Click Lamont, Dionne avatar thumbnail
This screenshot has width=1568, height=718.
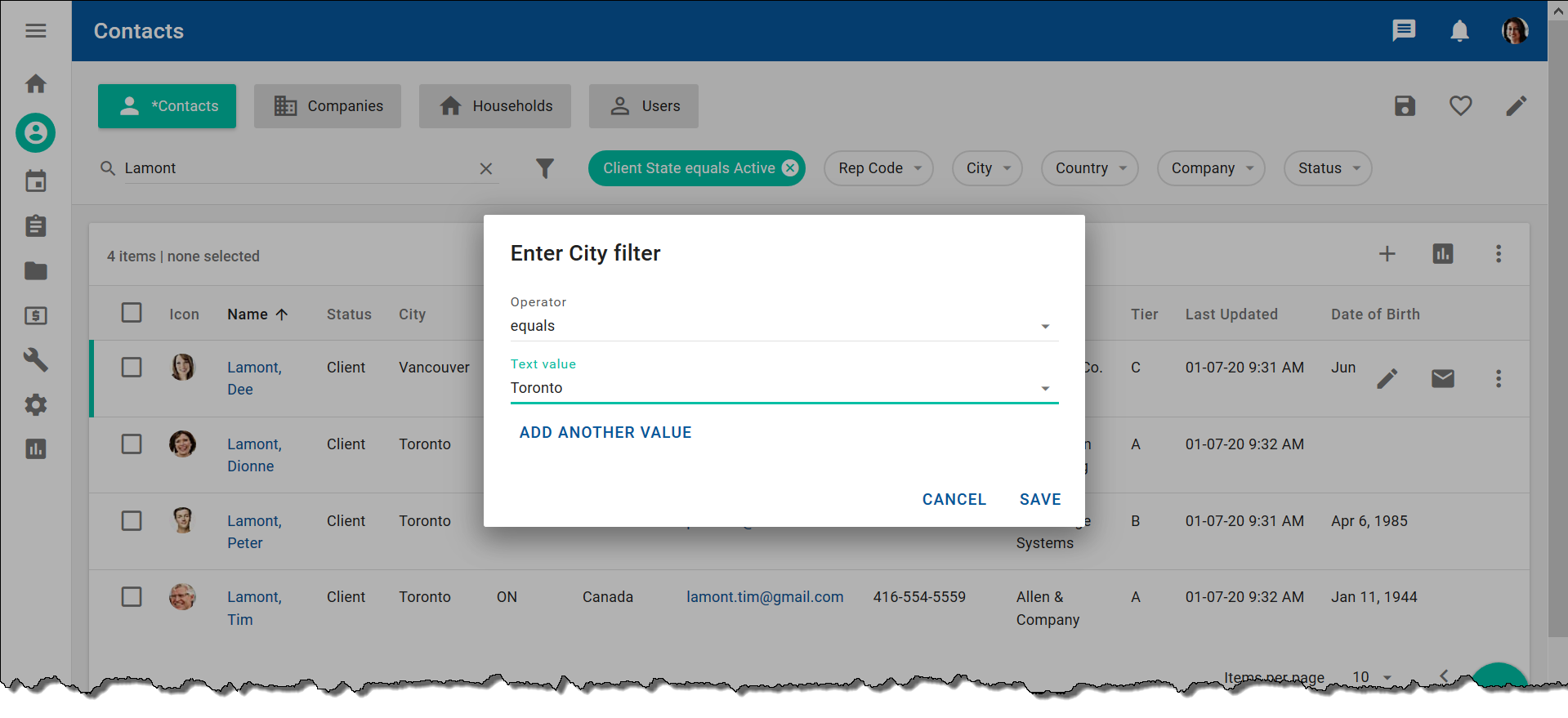(x=182, y=444)
